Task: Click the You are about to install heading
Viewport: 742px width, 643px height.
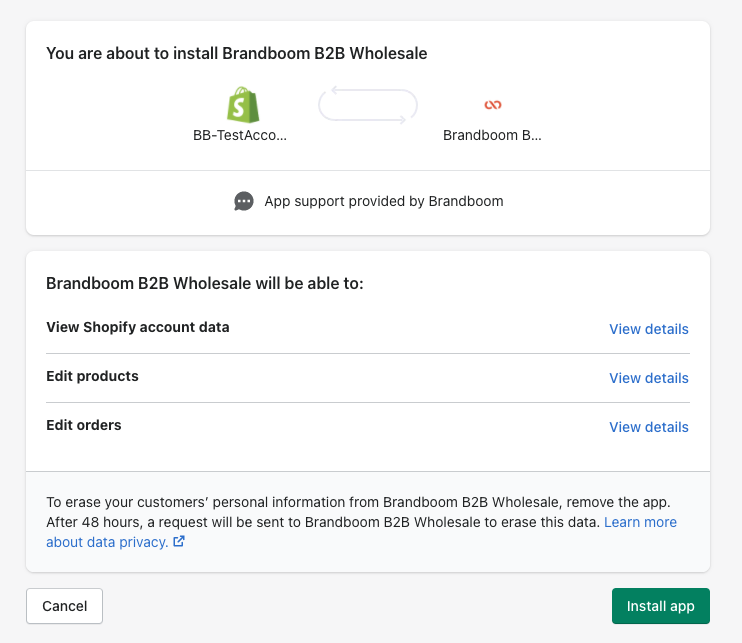Action: tap(237, 53)
